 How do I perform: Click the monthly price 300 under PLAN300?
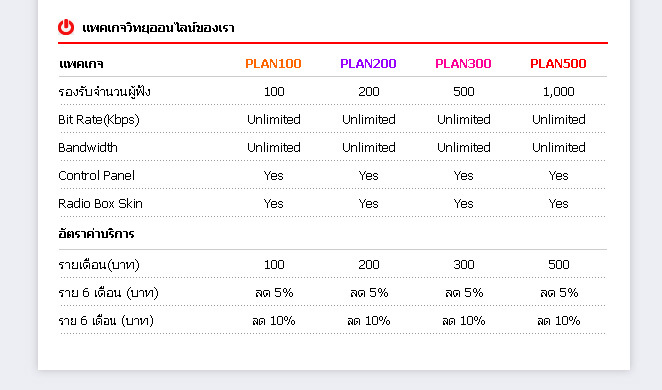(x=464, y=265)
